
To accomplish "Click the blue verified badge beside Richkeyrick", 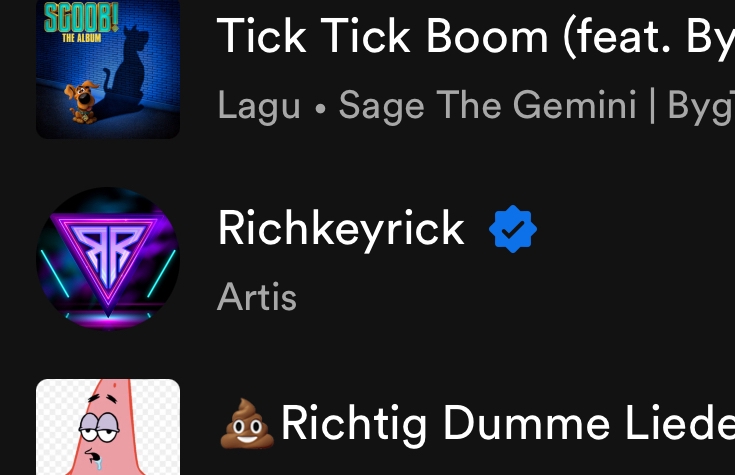I will click(513, 229).
